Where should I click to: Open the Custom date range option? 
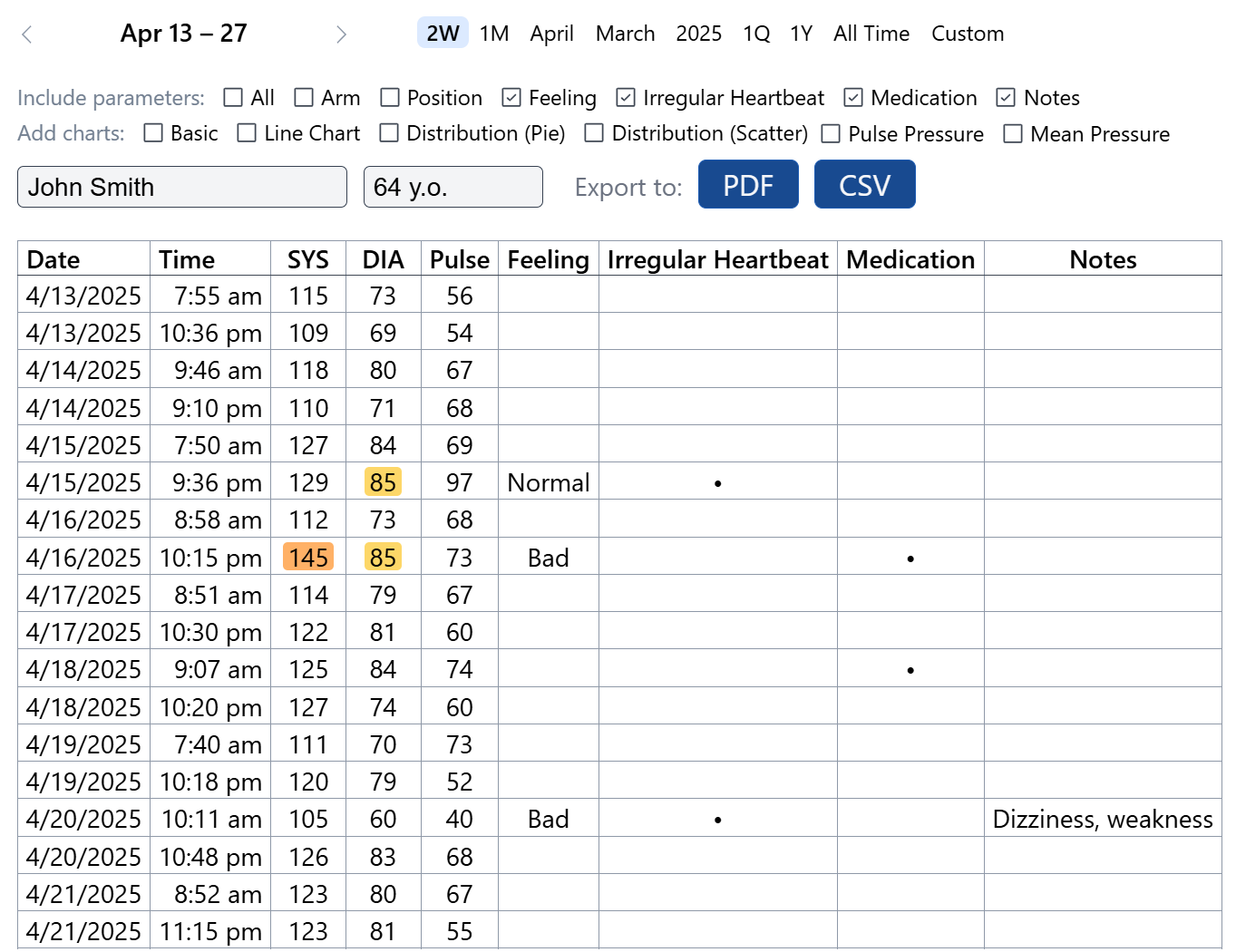tap(967, 34)
